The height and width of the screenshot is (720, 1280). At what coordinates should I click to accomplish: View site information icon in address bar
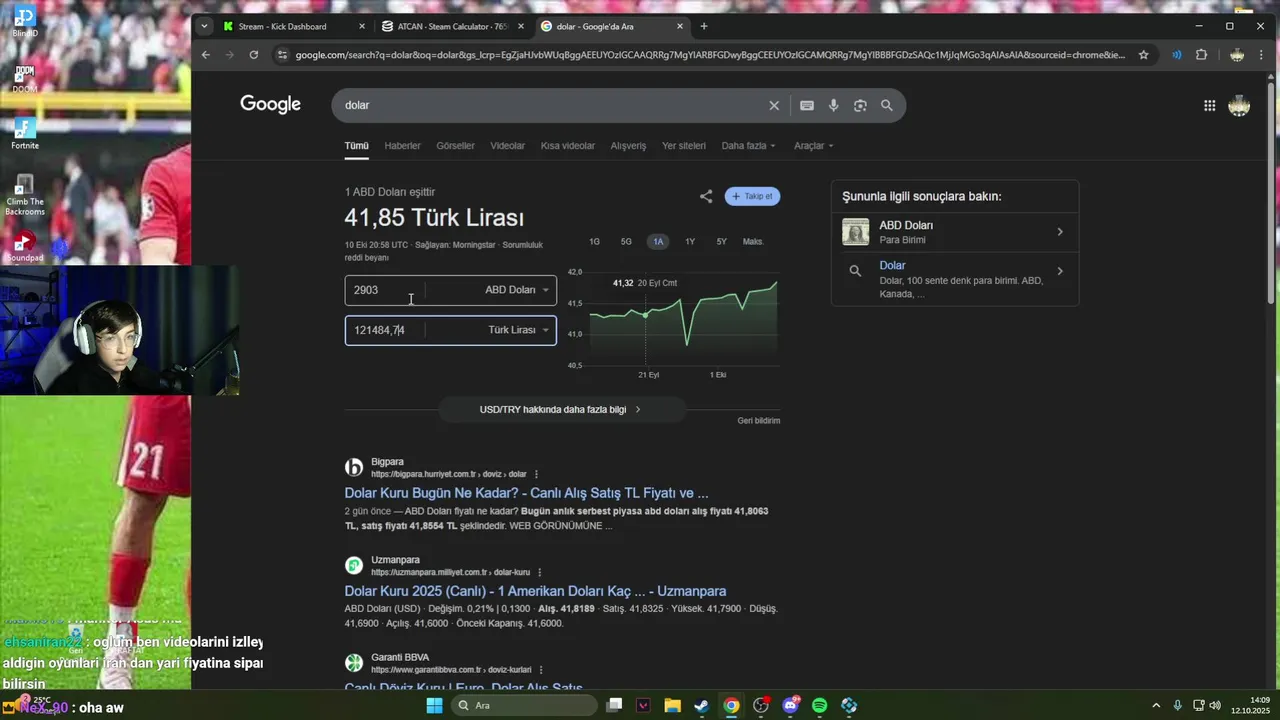point(282,55)
